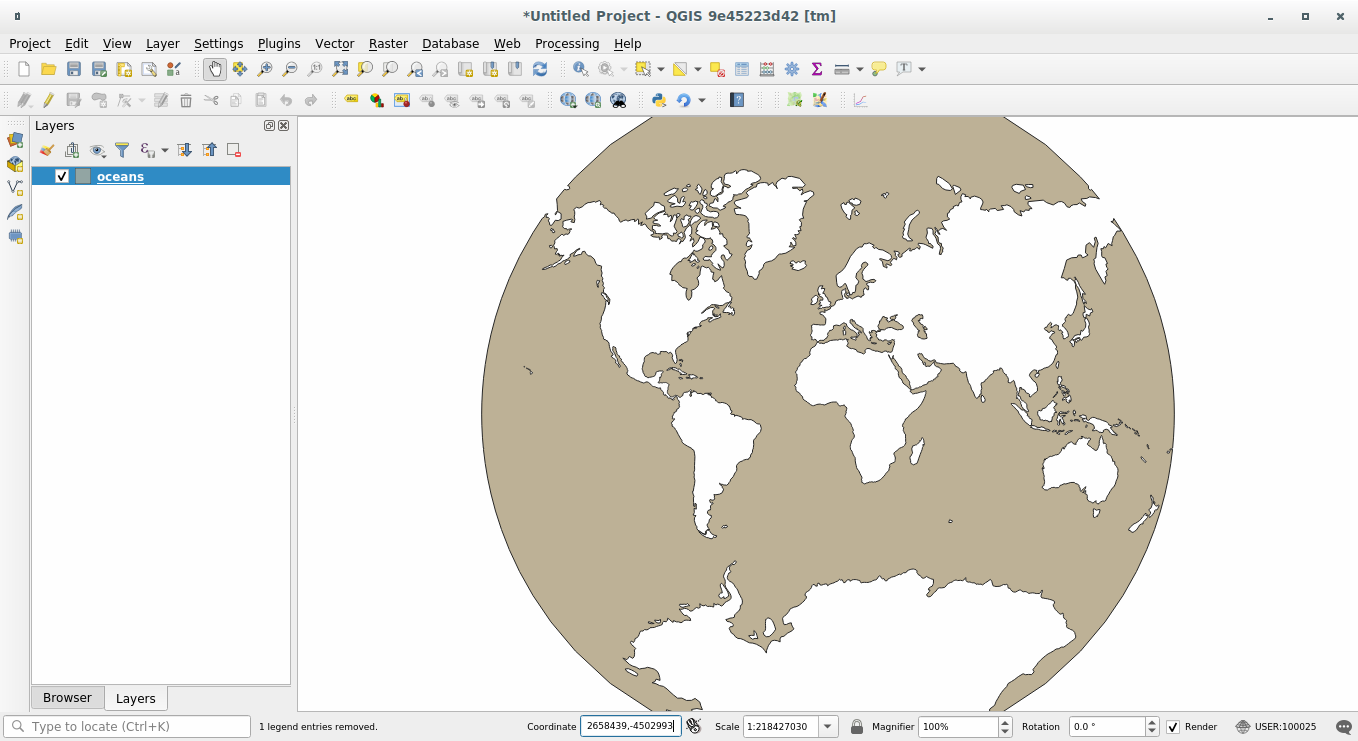Open the Layer Styling panel with the paintbrush icon
Image resolution: width=1358 pixels, height=741 pixels.
46,149
